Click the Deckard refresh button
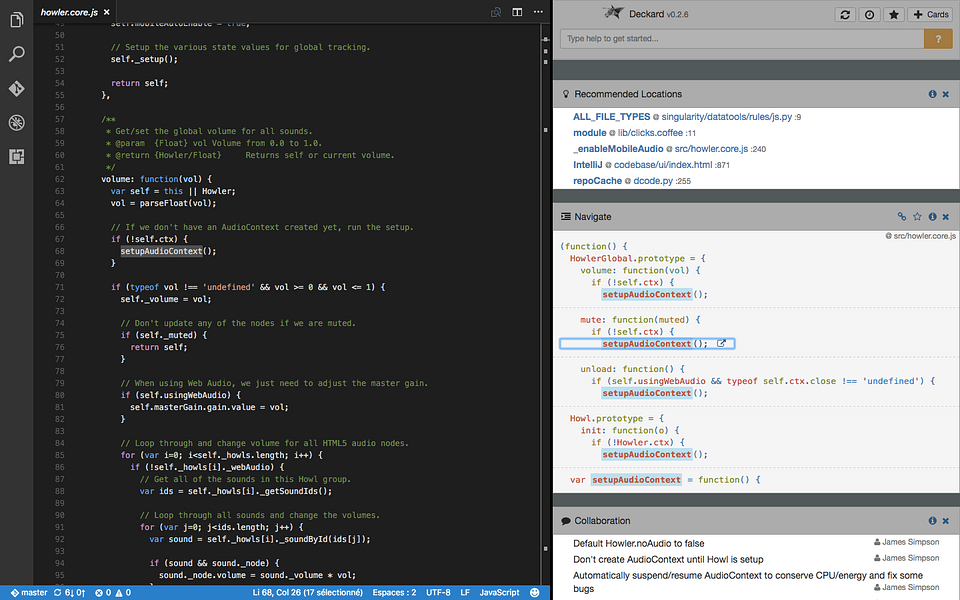Screen dimensions: 960x600 [845, 15]
